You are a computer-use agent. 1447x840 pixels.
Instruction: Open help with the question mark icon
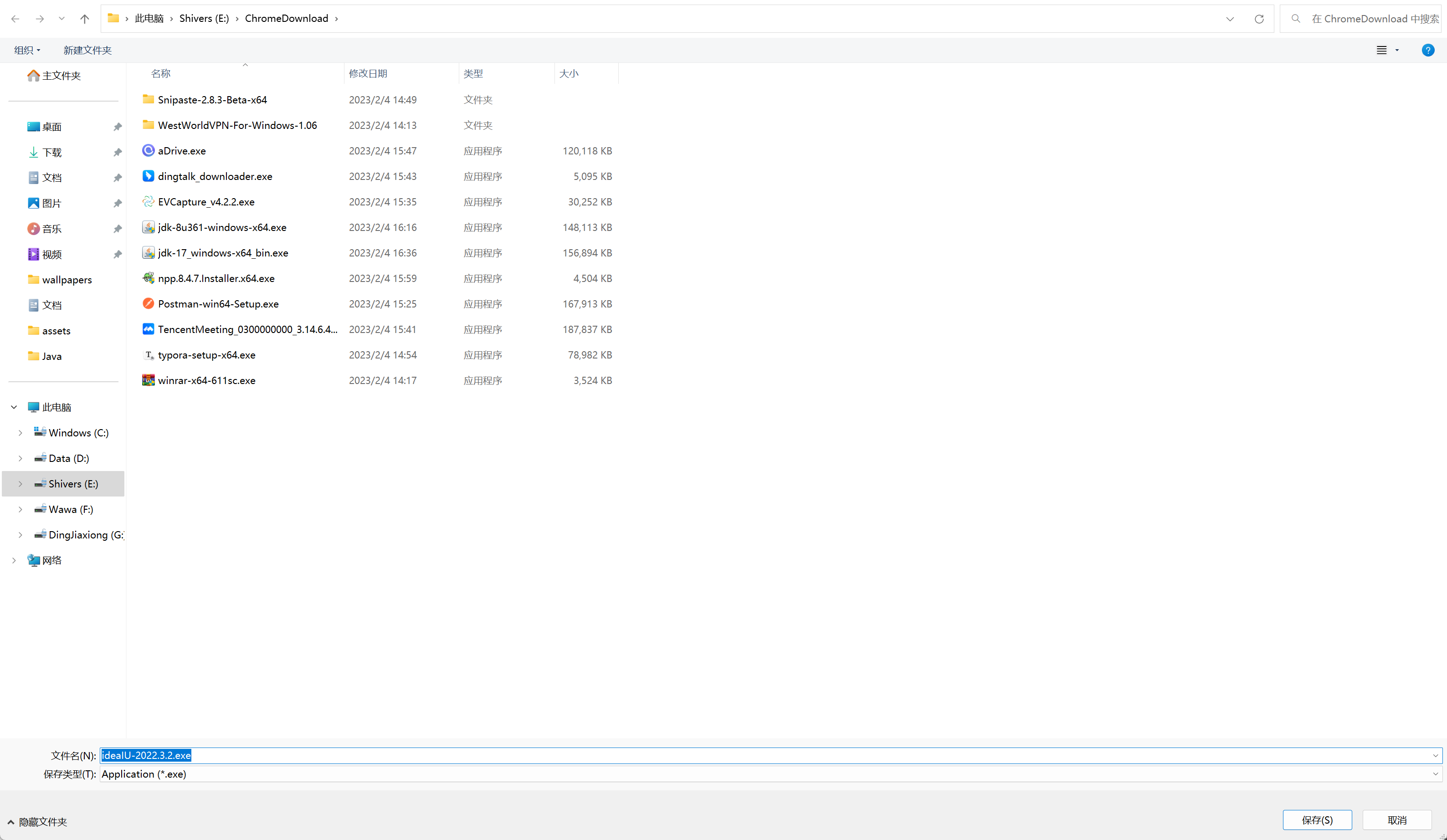[1427, 50]
